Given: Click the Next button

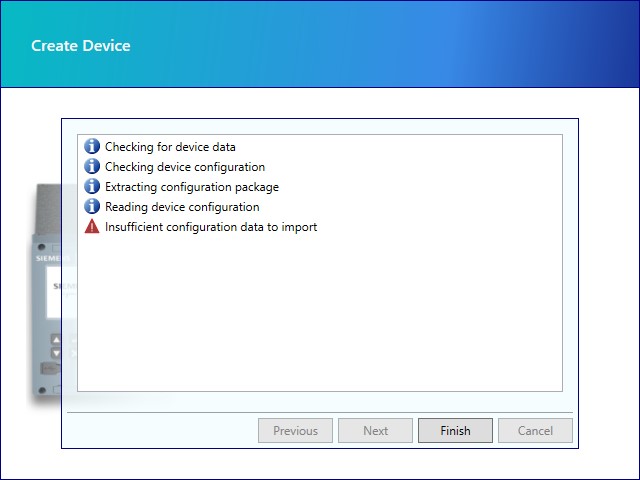Looking at the screenshot, I should 375,431.
